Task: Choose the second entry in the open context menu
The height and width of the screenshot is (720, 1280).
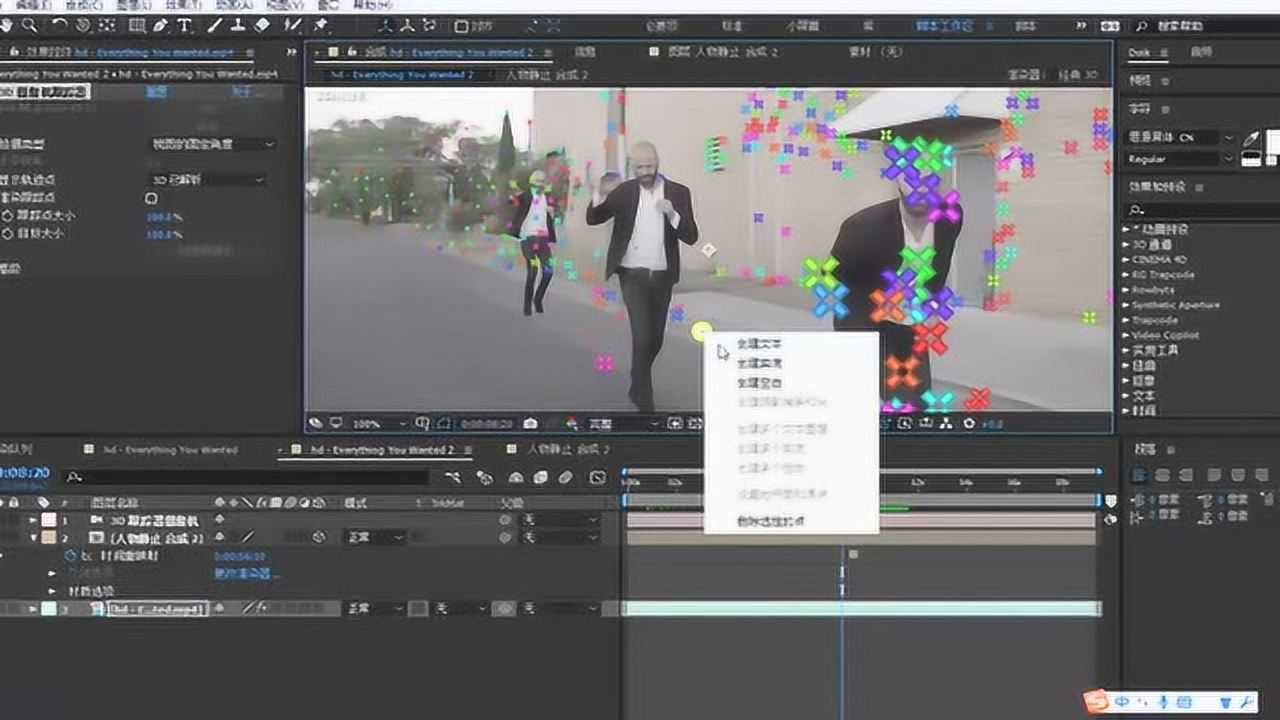Action: click(762, 364)
